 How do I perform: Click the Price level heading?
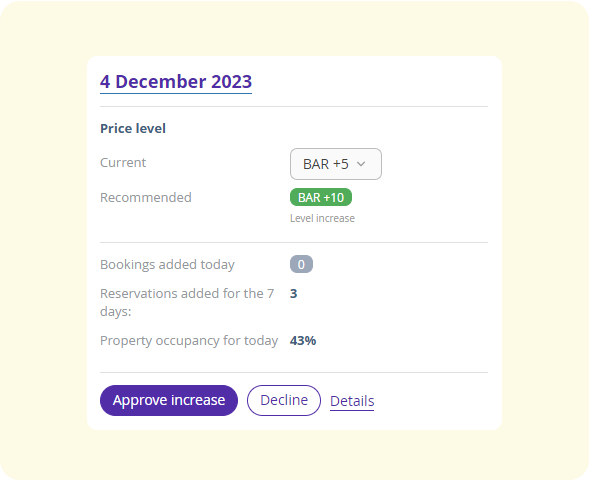tap(133, 128)
